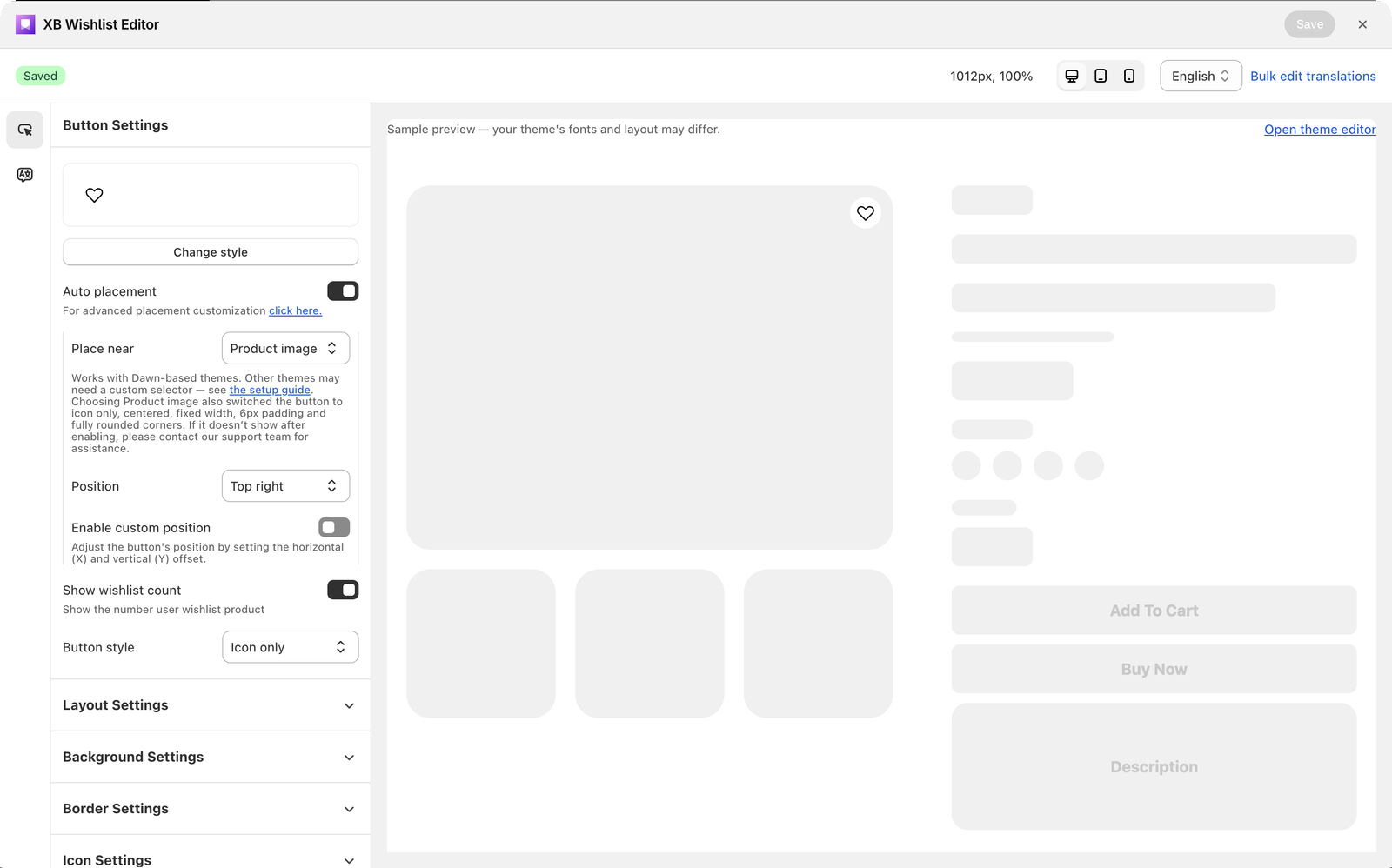The height and width of the screenshot is (868, 1392).
Task: Switch to tablet preview icon
Action: [1101, 76]
